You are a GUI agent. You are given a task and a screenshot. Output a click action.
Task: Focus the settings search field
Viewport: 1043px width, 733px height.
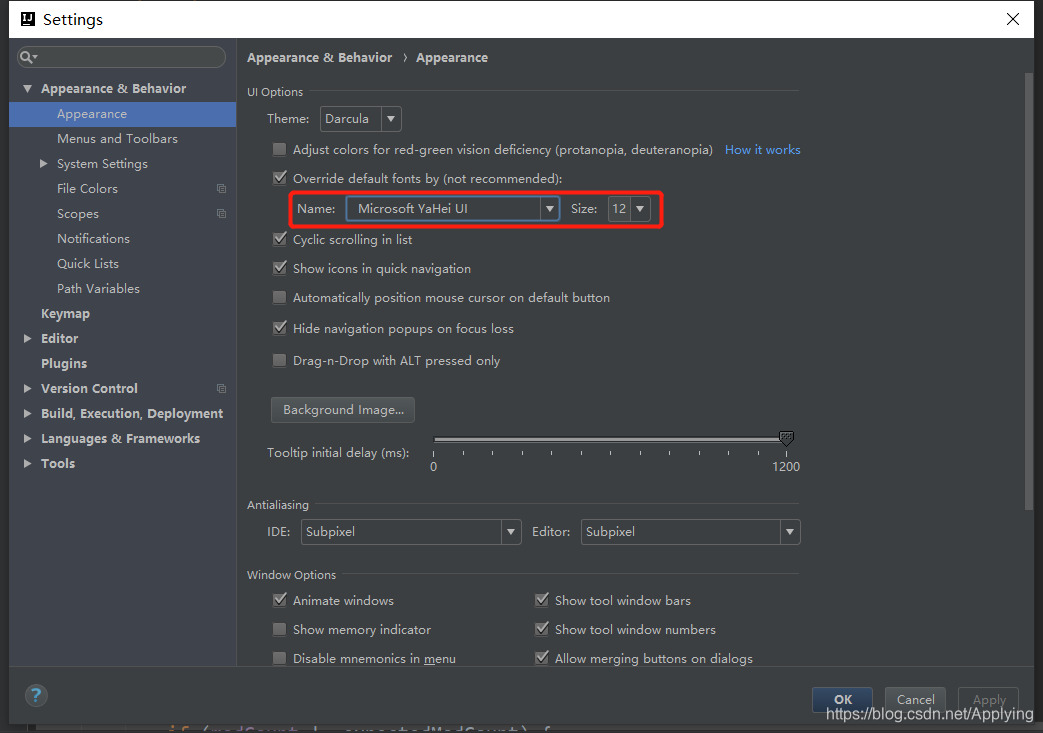point(122,57)
